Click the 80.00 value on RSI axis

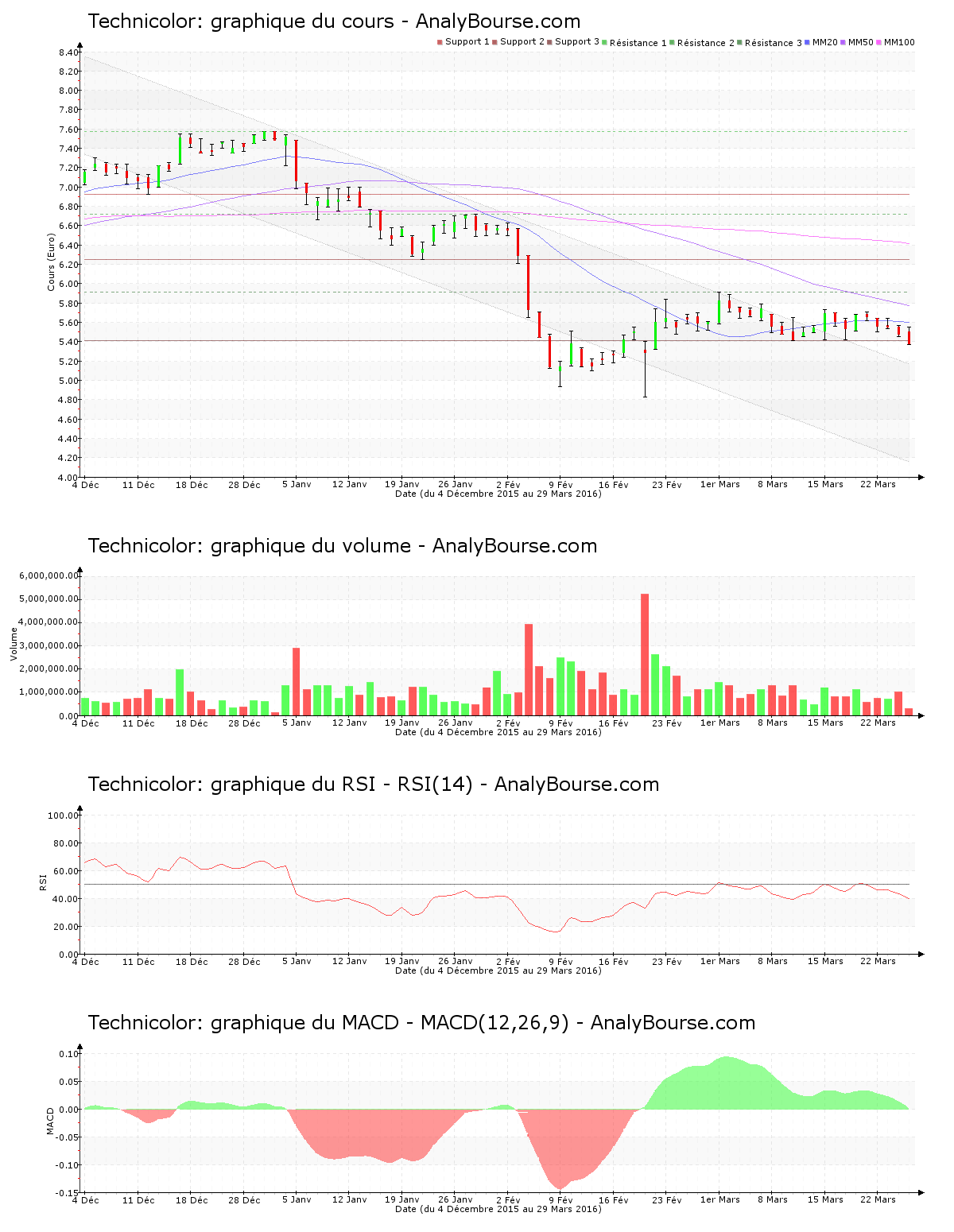point(66,843)
